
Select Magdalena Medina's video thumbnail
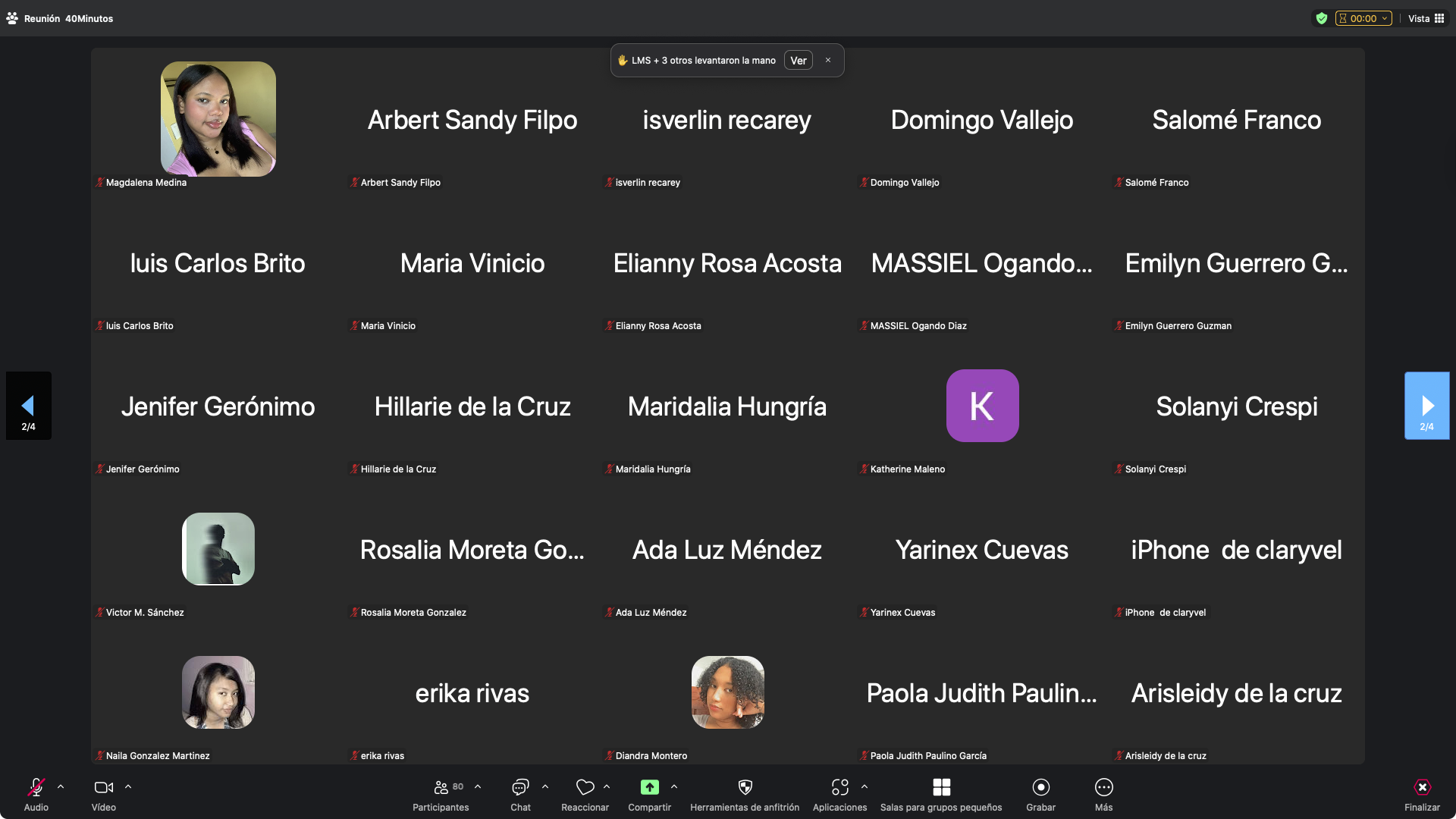click(218, 119)
